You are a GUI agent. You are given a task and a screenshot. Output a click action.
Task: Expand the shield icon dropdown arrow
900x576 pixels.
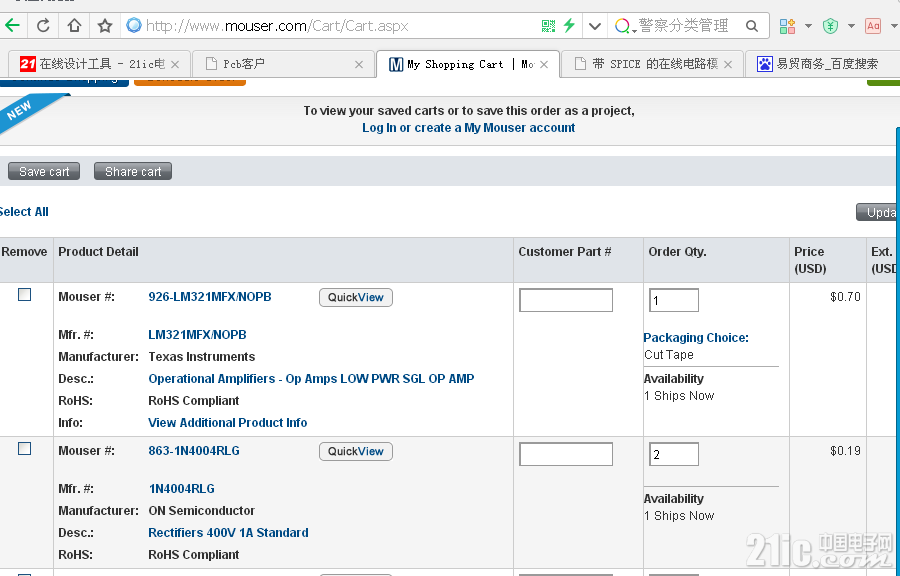coord(851,26)
